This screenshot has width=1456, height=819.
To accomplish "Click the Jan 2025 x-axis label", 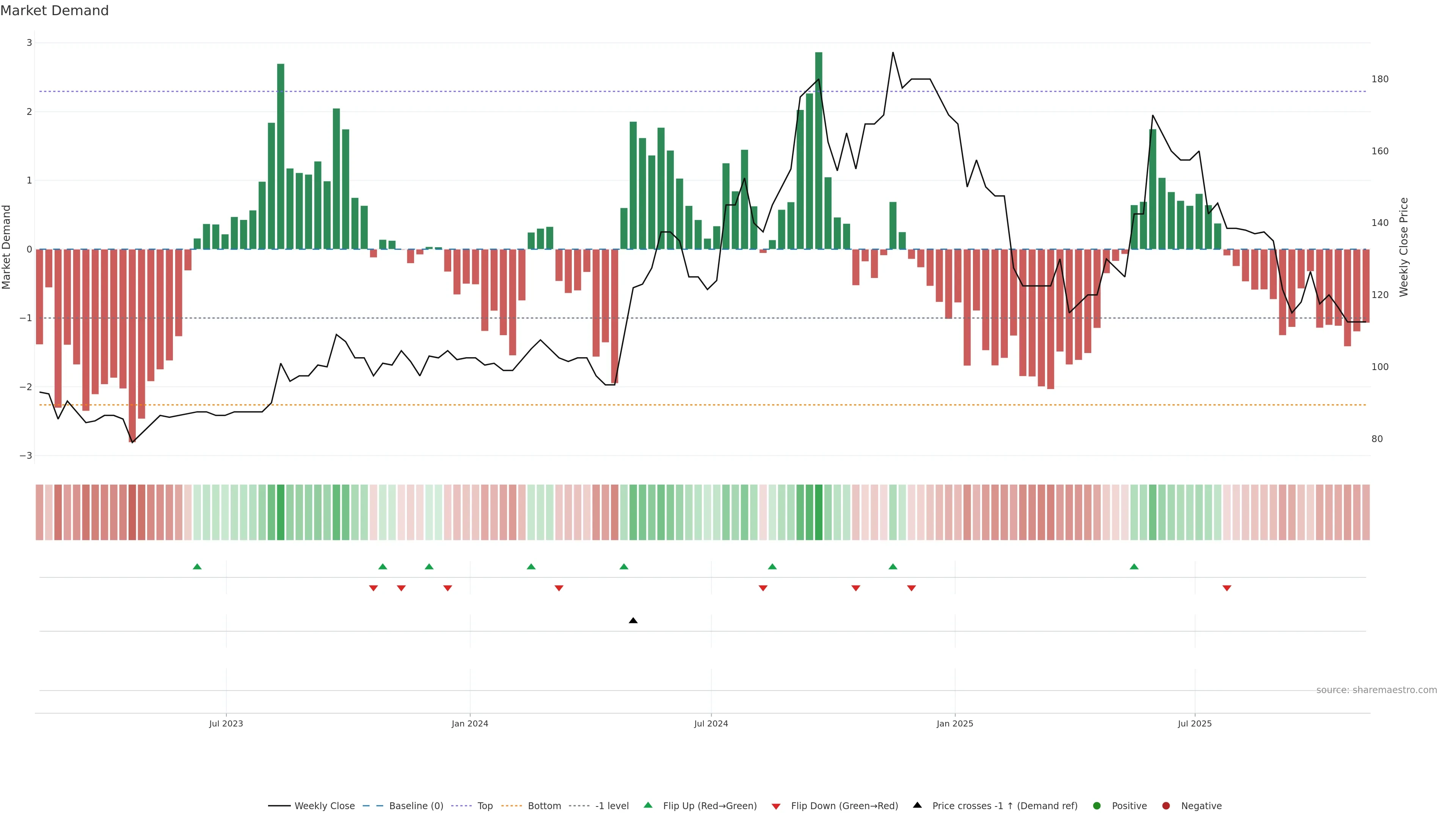I will [955, 723].
